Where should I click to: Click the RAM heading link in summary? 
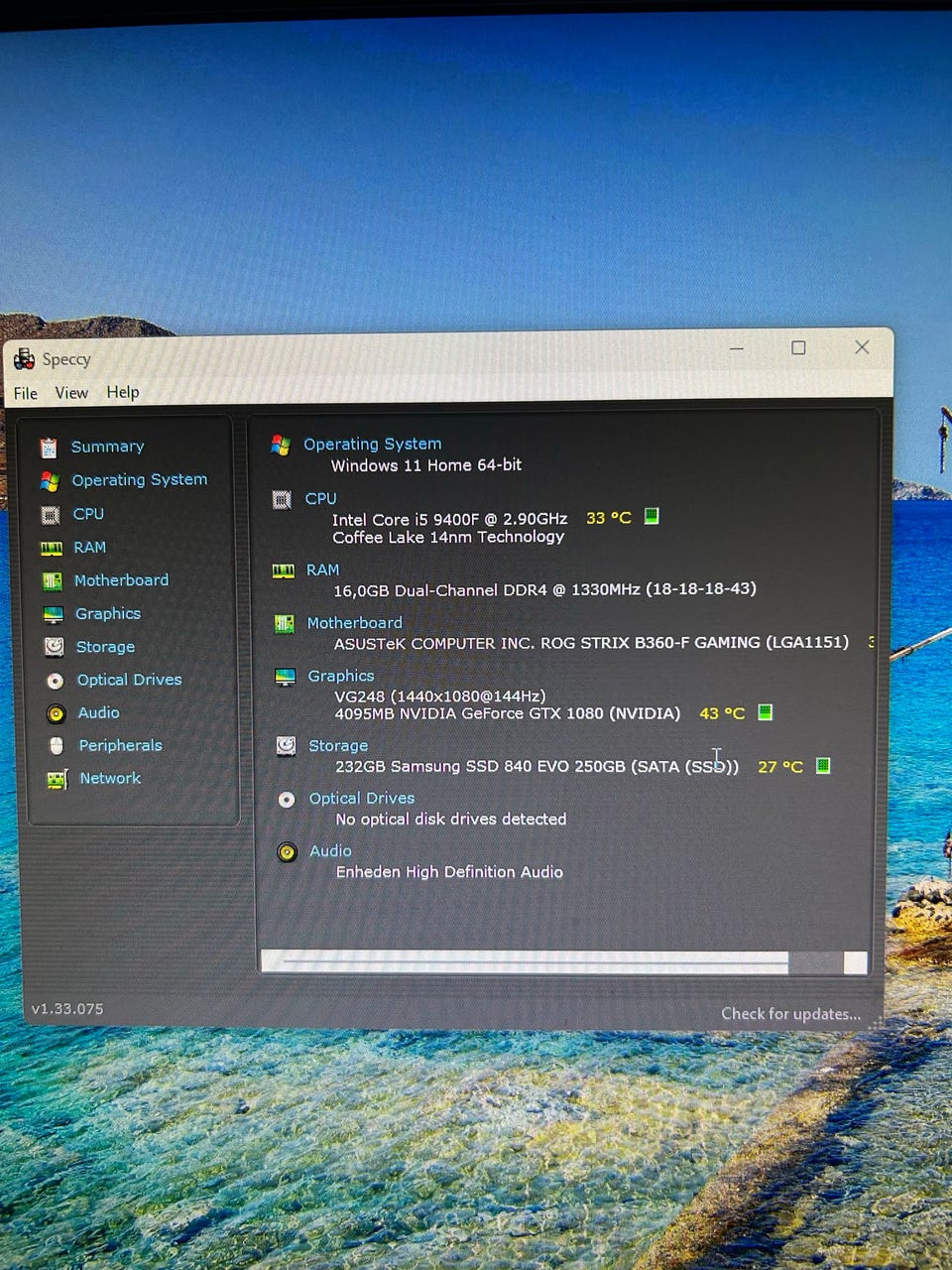[322, 571]
